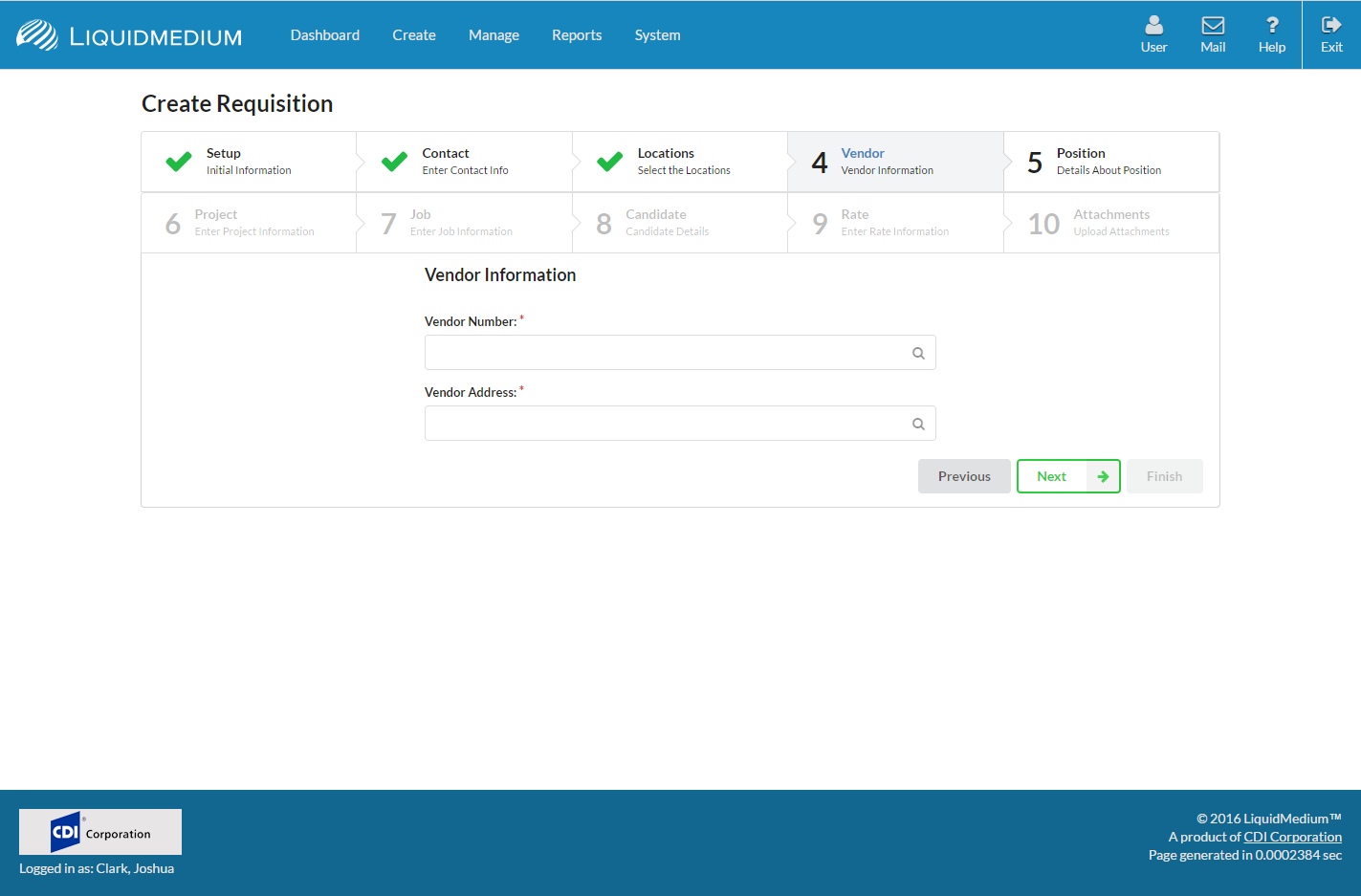The image size is (1361, 896).
Task: Select the Contact step tab
Action: click(465, 162)
